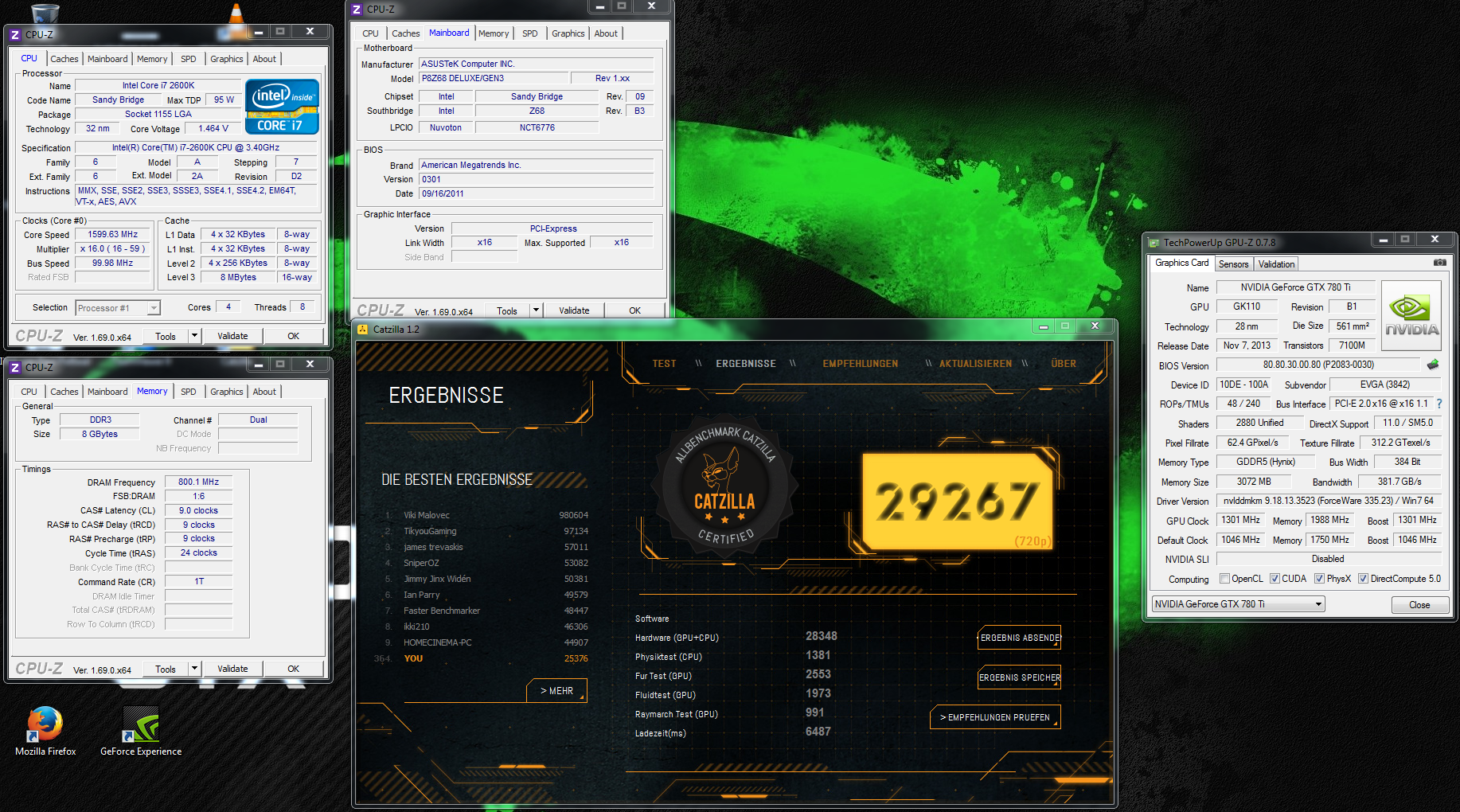Open the Processor #1 selection dropdown
1460x812 pixels.
point(118,308)
